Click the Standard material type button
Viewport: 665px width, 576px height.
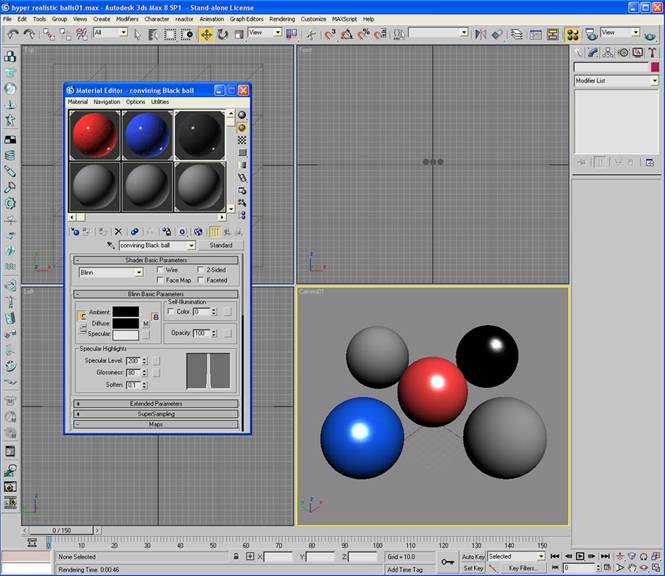pyautogui.click(x=221, y=245)
